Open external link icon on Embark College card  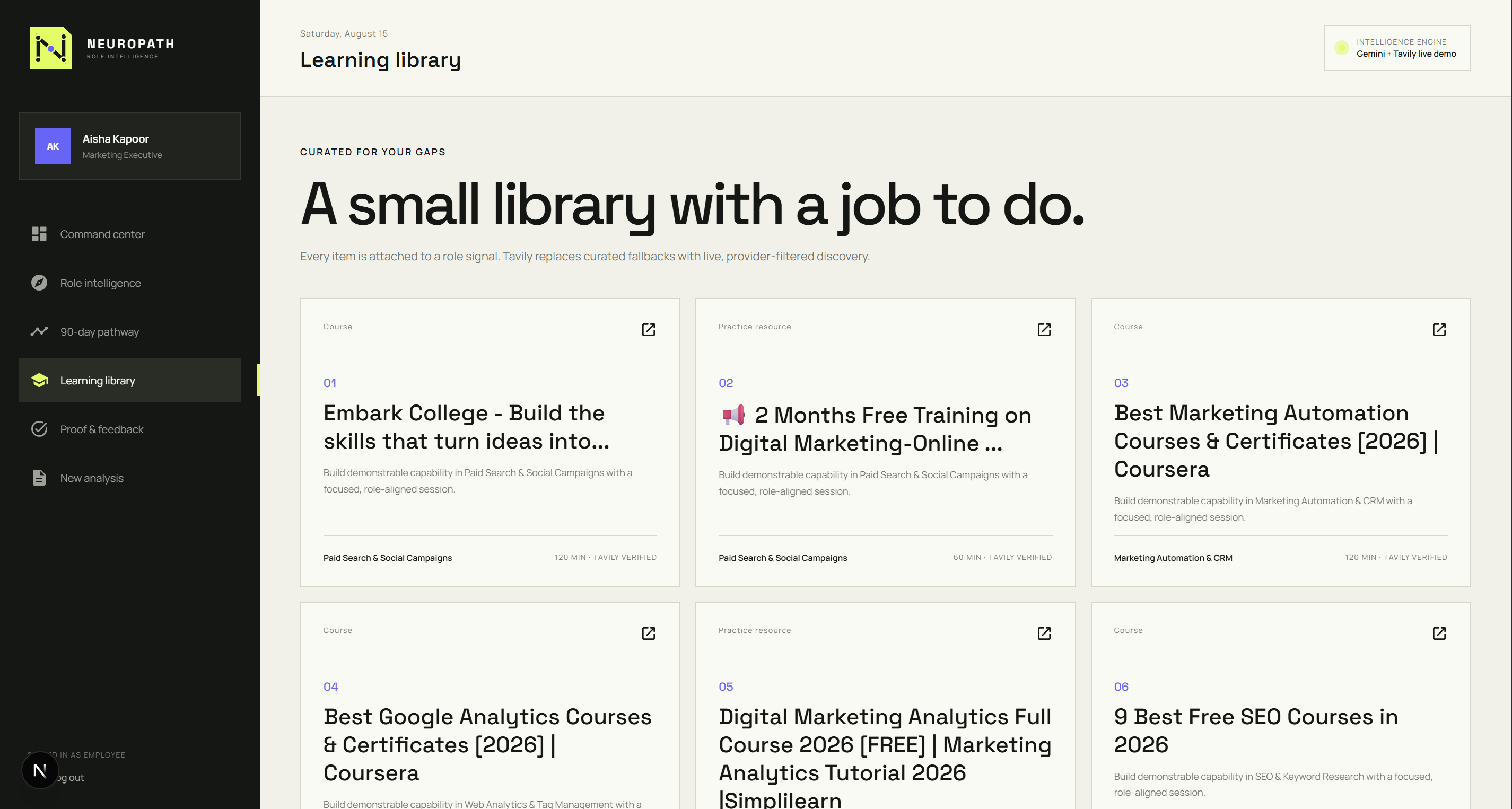(648, 329)
